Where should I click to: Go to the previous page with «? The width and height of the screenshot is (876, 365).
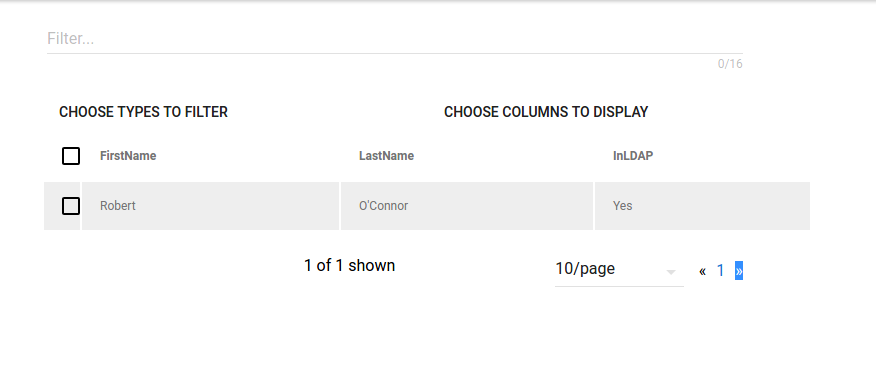pyautogui.click(x=702, y=271)
